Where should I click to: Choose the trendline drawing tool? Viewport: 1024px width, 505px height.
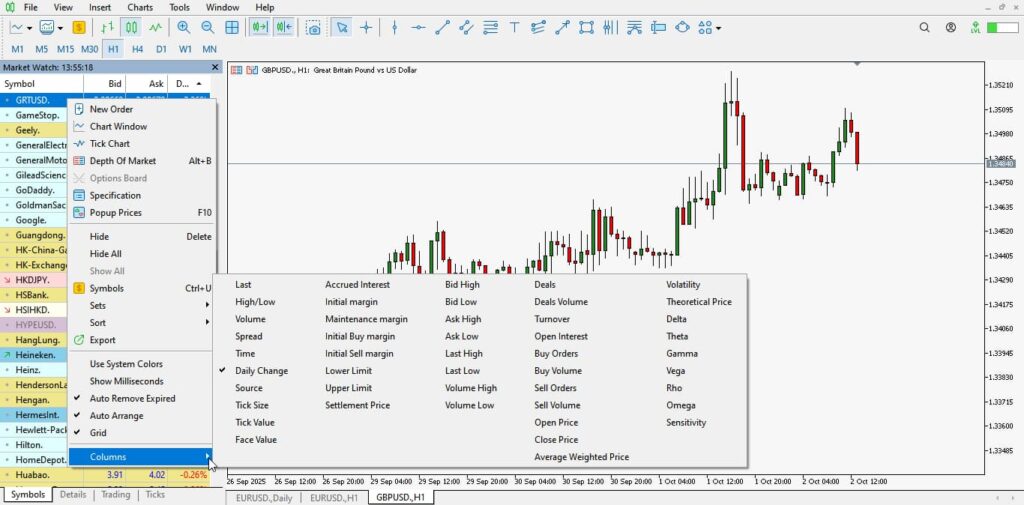pos(442,28)
